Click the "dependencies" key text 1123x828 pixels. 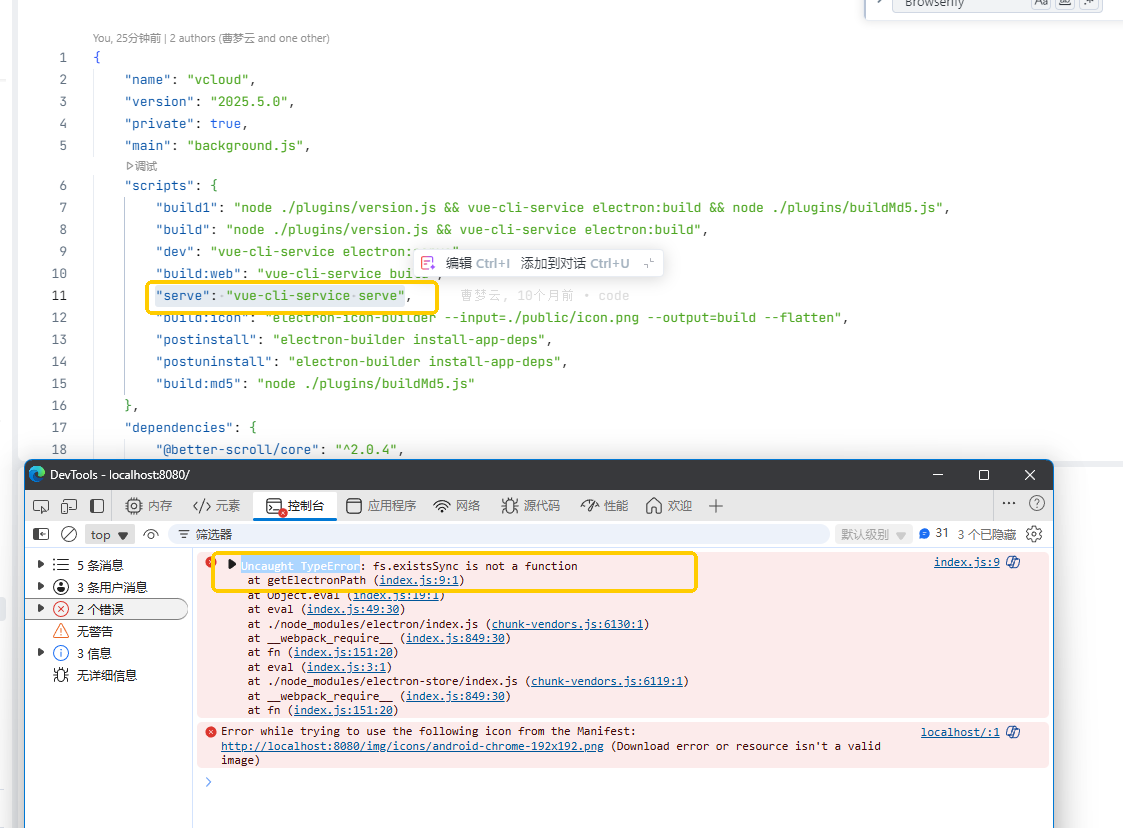pyautogui.click(x=179, y=428)
